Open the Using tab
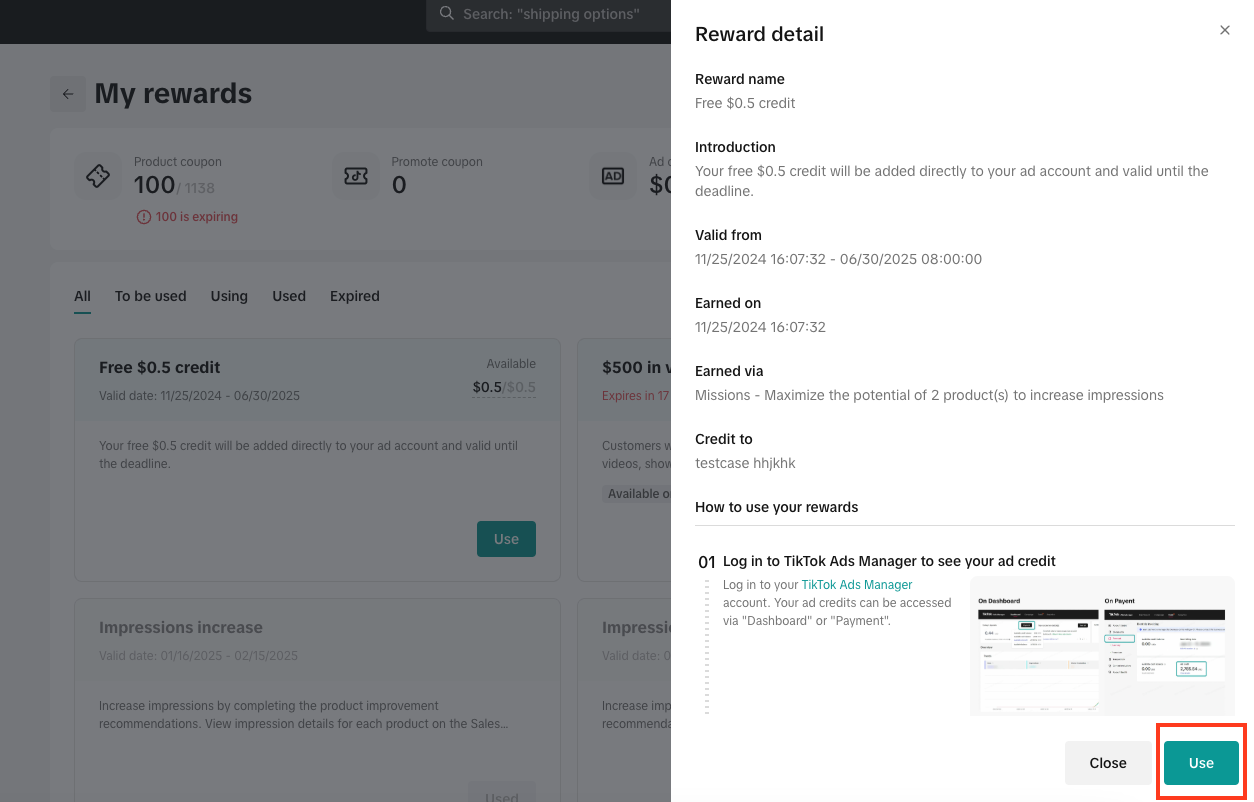 229,296
